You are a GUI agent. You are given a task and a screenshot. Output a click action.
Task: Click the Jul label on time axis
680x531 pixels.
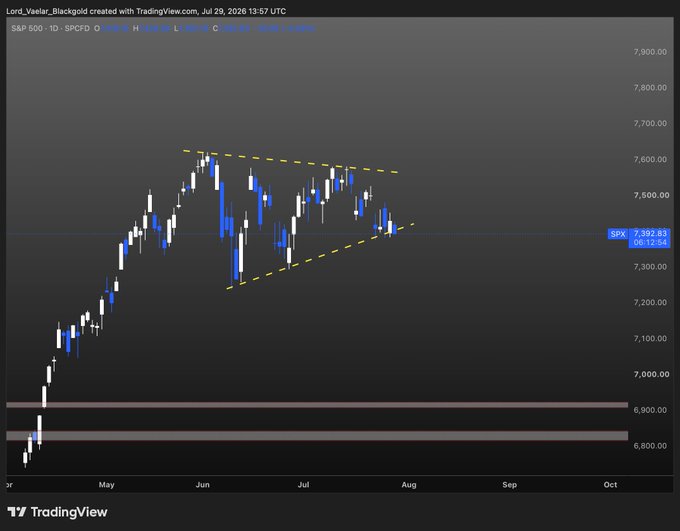click(304, 485)
